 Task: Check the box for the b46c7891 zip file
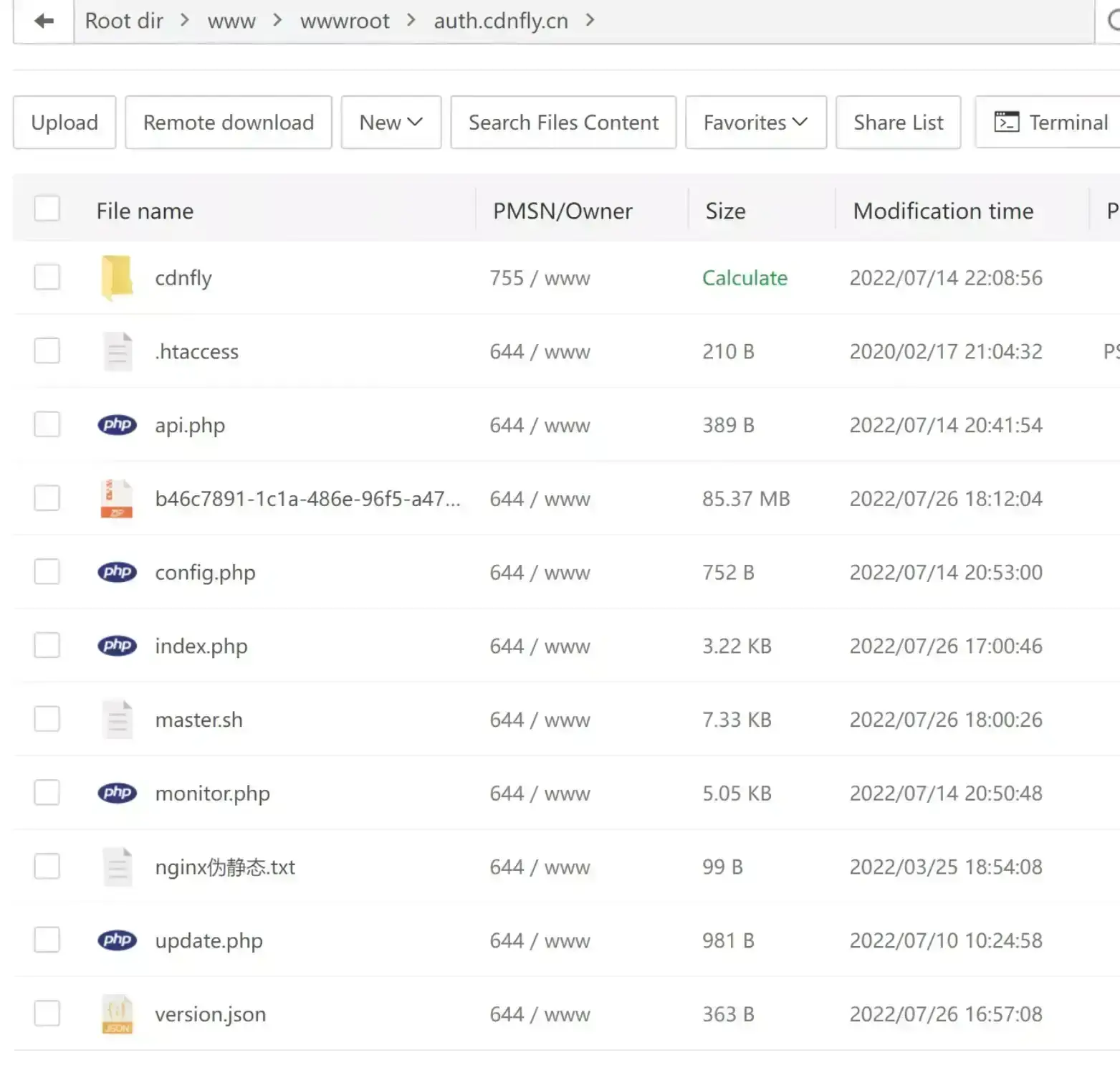tap(47, 497)
